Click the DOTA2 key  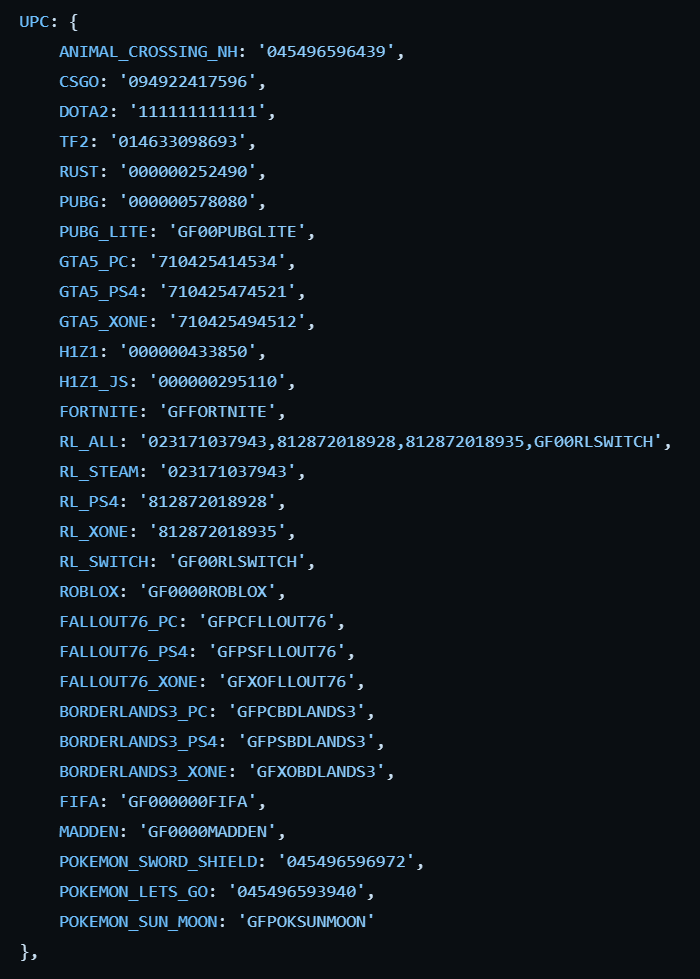point(84,112)
